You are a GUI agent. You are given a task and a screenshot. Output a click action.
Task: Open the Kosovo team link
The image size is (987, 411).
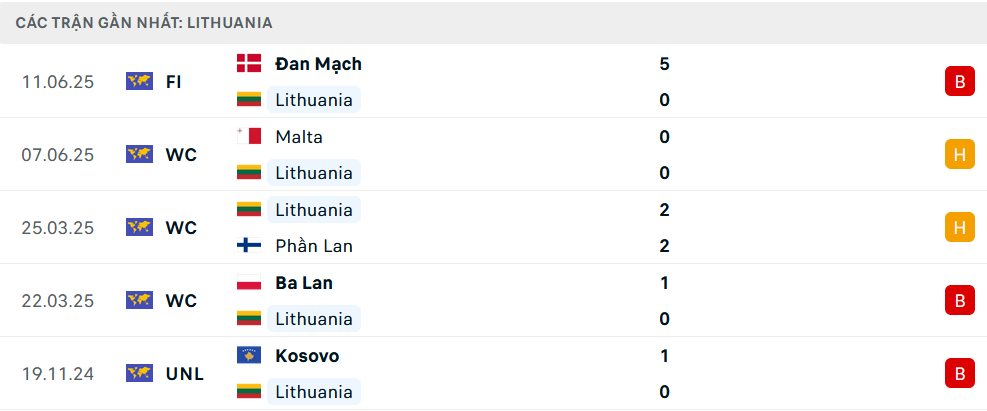coord(307,356)
